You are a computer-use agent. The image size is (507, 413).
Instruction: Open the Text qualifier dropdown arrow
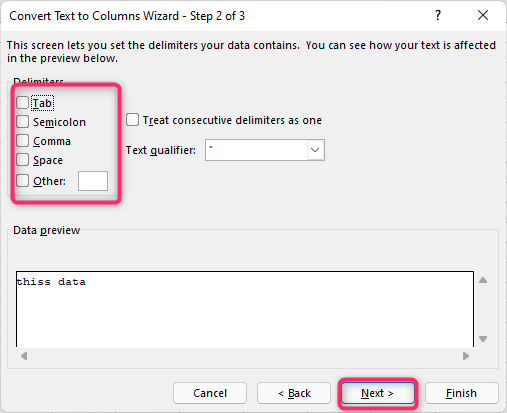(x=315, y=150)
